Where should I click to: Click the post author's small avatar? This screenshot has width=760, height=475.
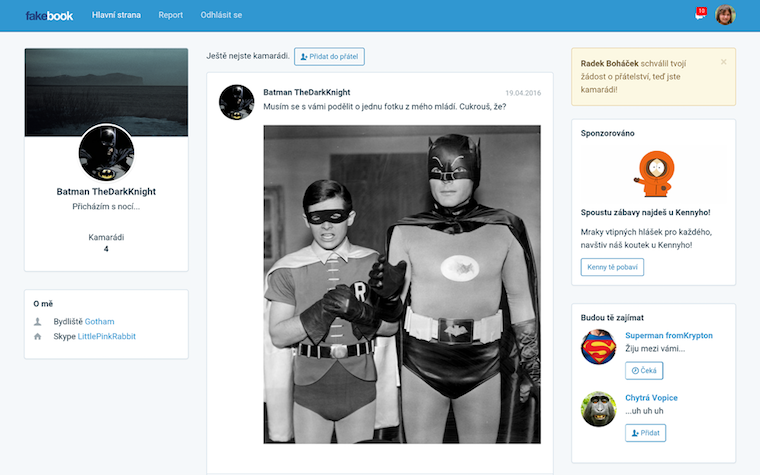click(237, 102)
